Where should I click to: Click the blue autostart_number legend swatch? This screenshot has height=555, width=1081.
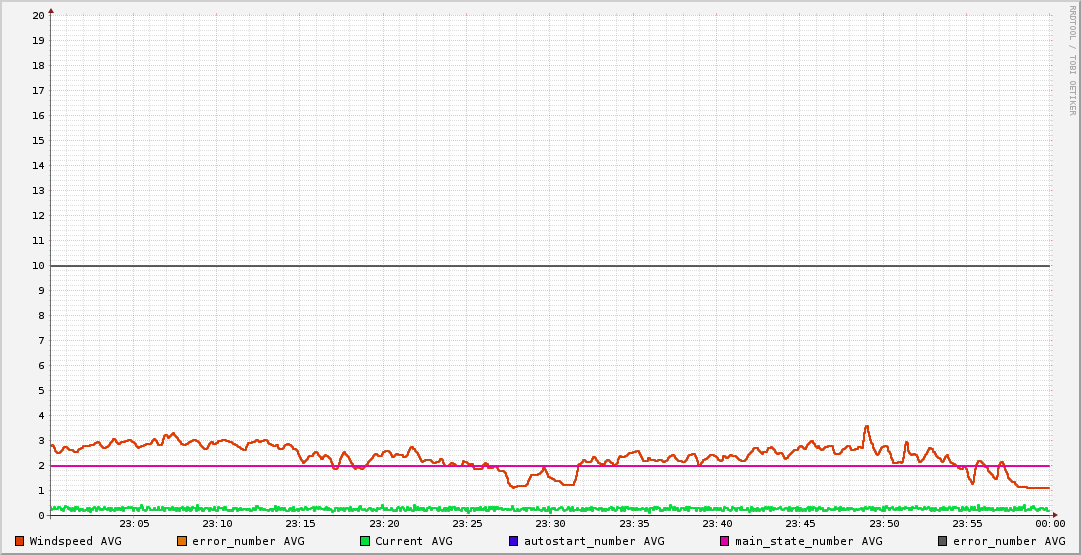point(514,541)
